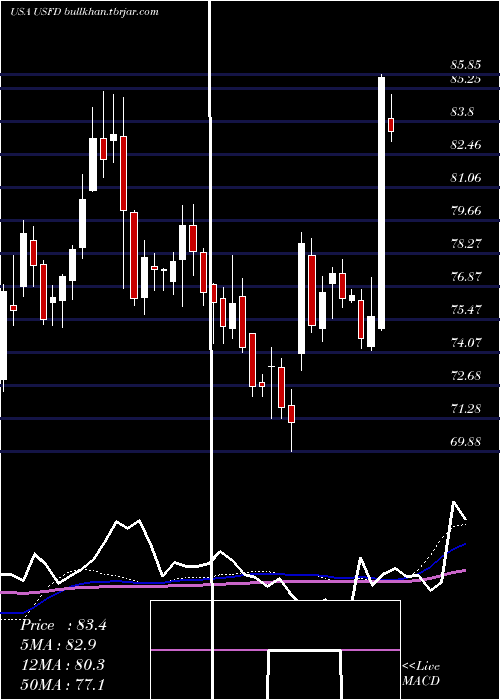
Task: Click the 'USA USFD bullkhan.tbrjar.com' header text
Action: click(84, 12)
